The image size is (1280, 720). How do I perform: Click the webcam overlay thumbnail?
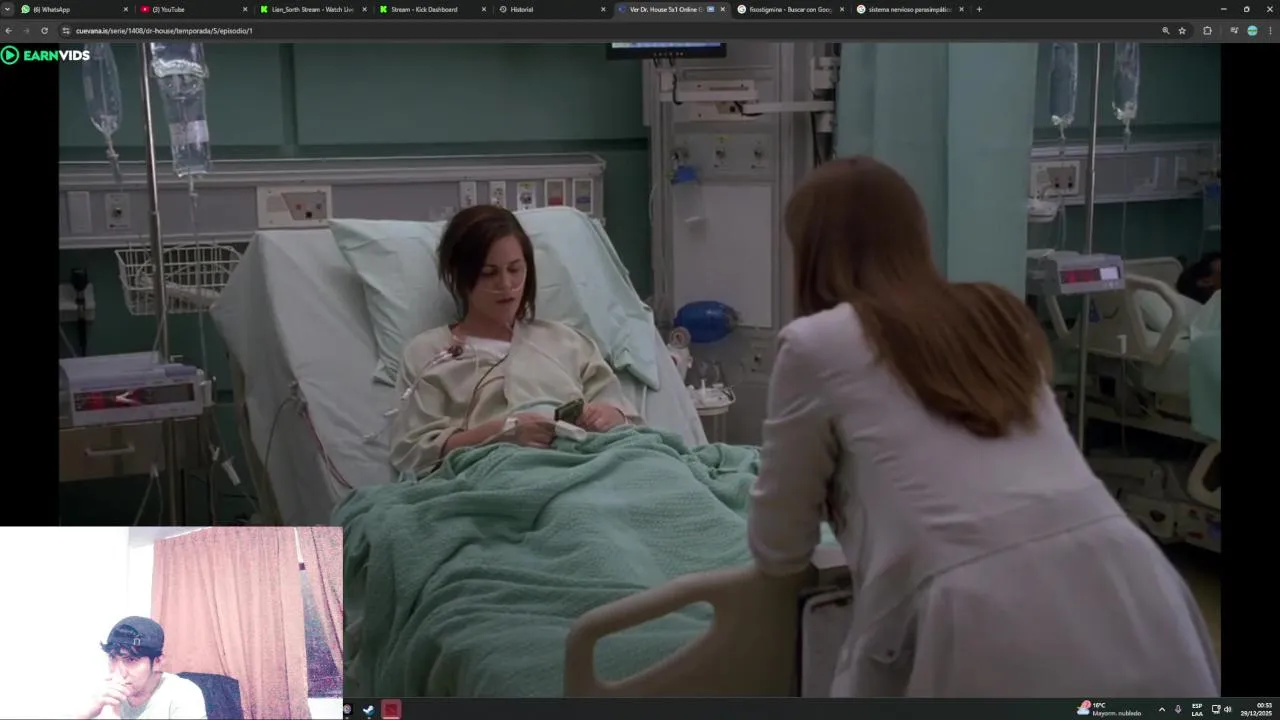[x=171, y=623]
